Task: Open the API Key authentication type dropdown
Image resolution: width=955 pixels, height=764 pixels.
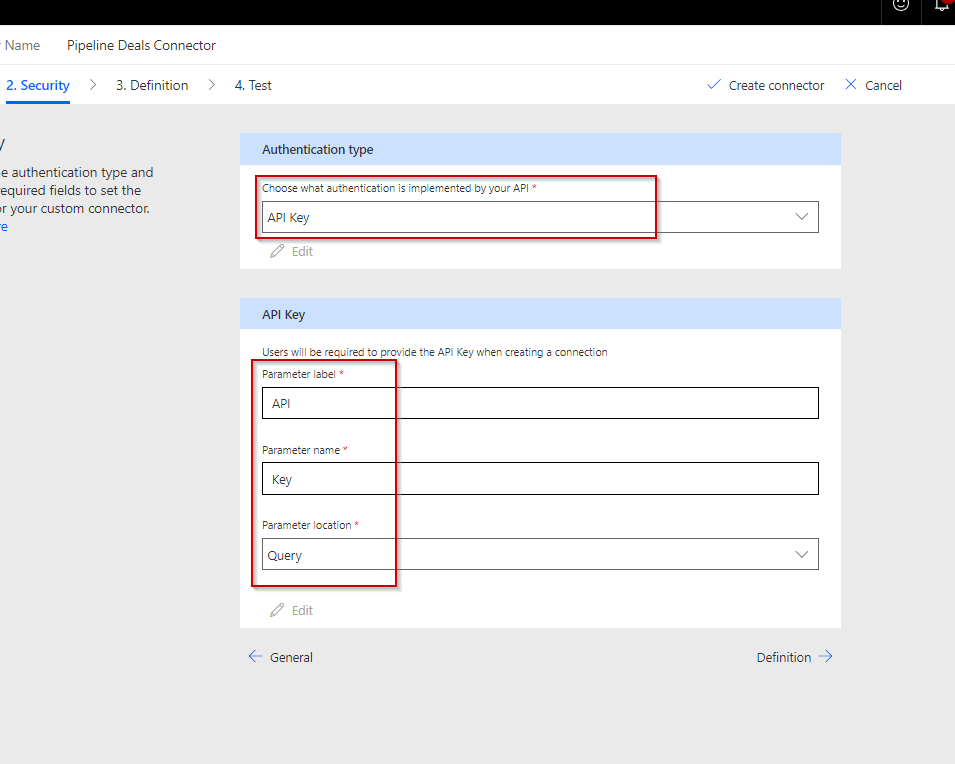Action: [x=540, y=217]
